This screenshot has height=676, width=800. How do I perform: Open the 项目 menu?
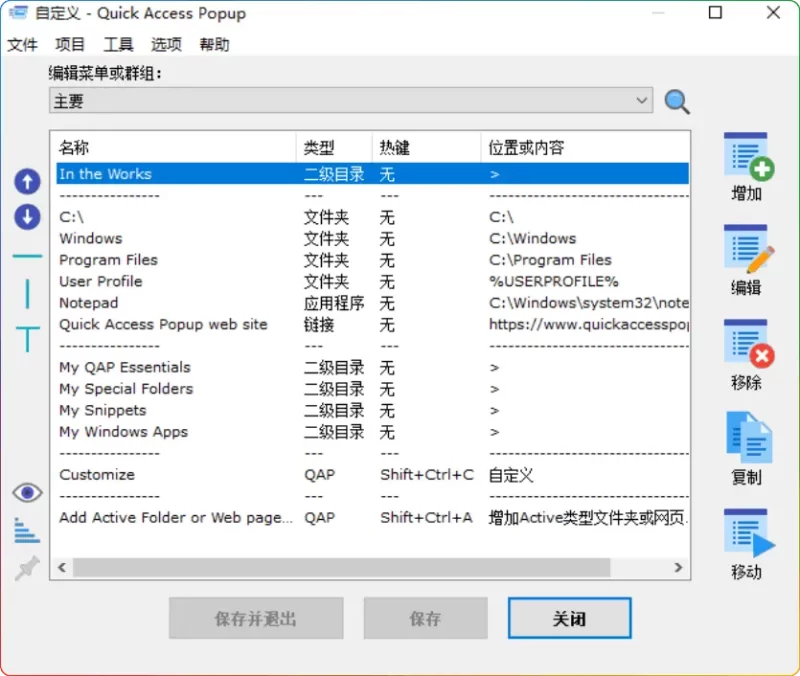click(70, 44)
